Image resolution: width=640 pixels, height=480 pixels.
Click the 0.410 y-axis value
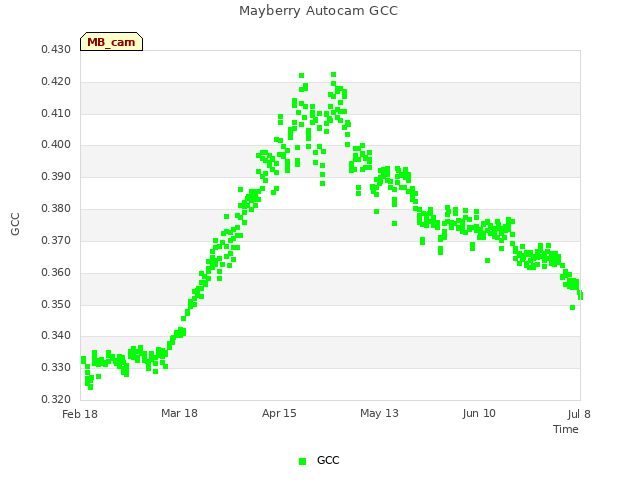(x=56, y=113)
